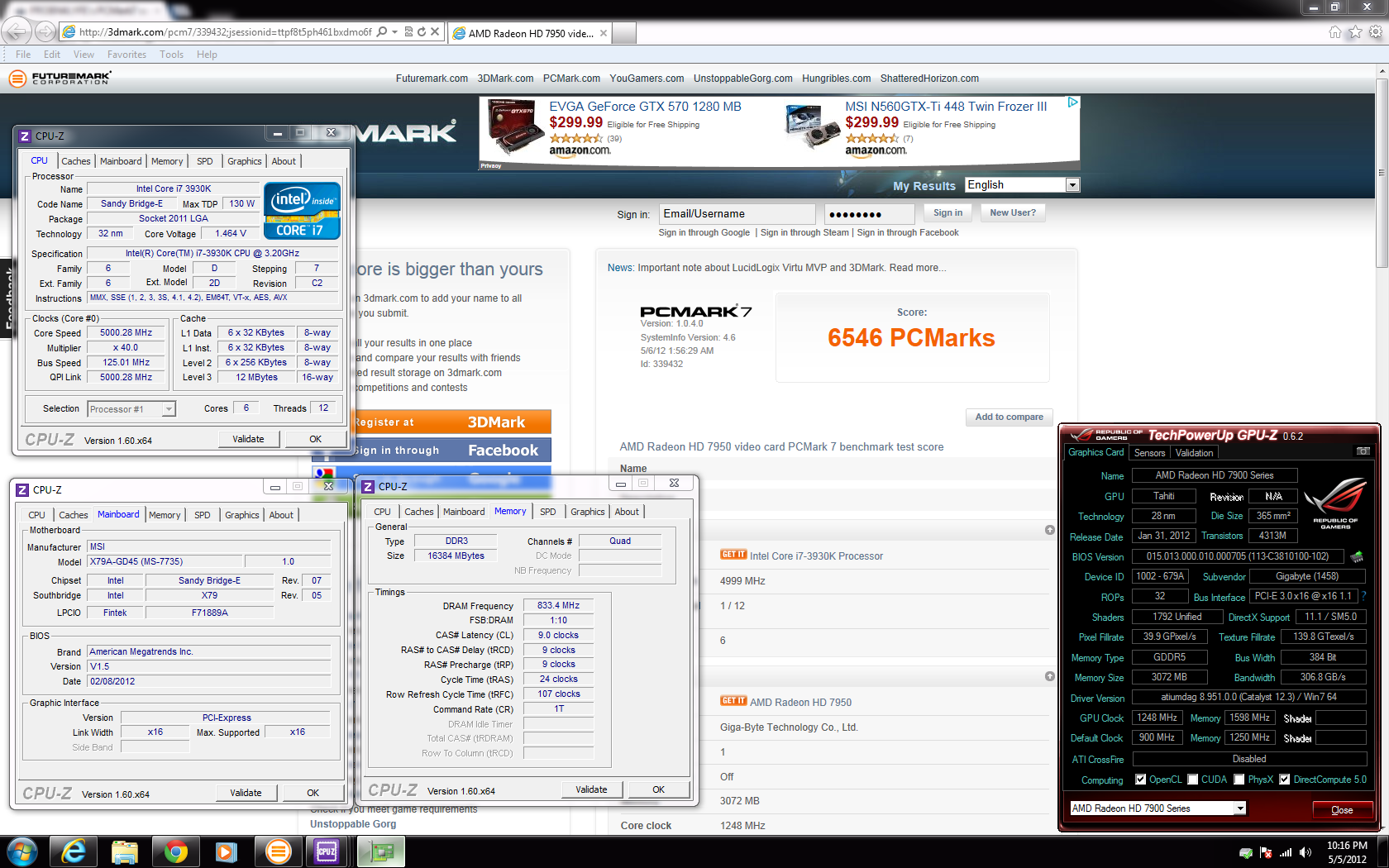Screen dimensions: 1389x868
Task: Click the Email/Username input field
Action: click(x=737, y=214)
